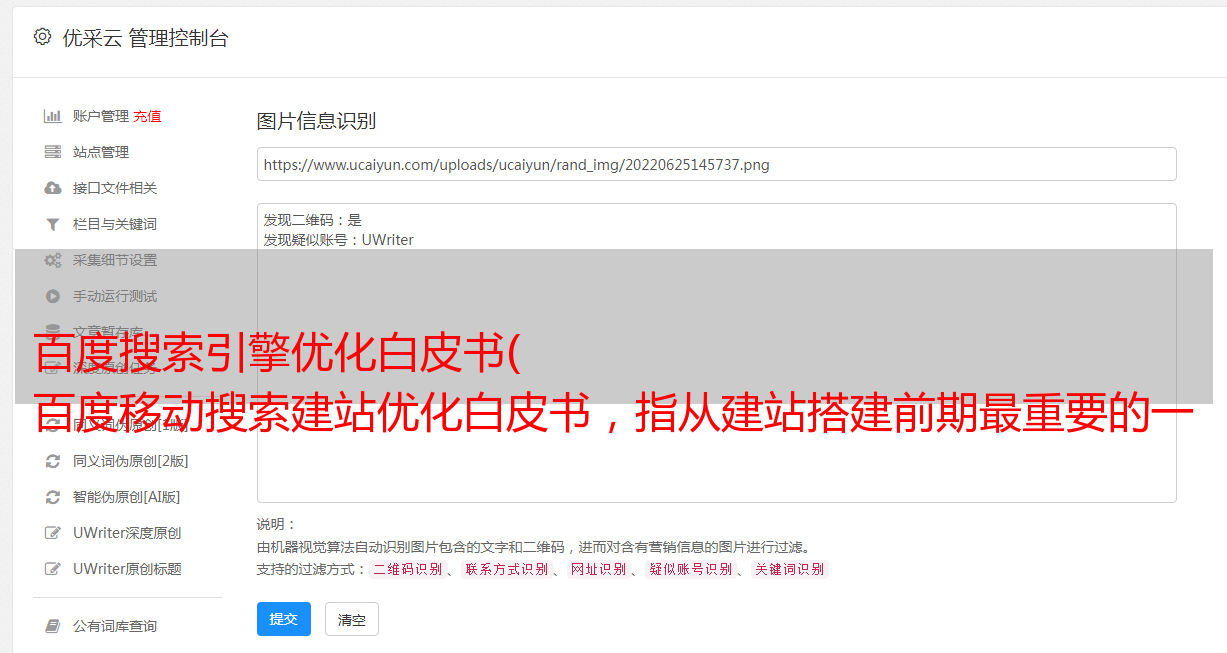Viewport: 1227px width, 653px height.
Task: Click the description sentence starting 由机器视觉算法
Action: click(533, 547)
